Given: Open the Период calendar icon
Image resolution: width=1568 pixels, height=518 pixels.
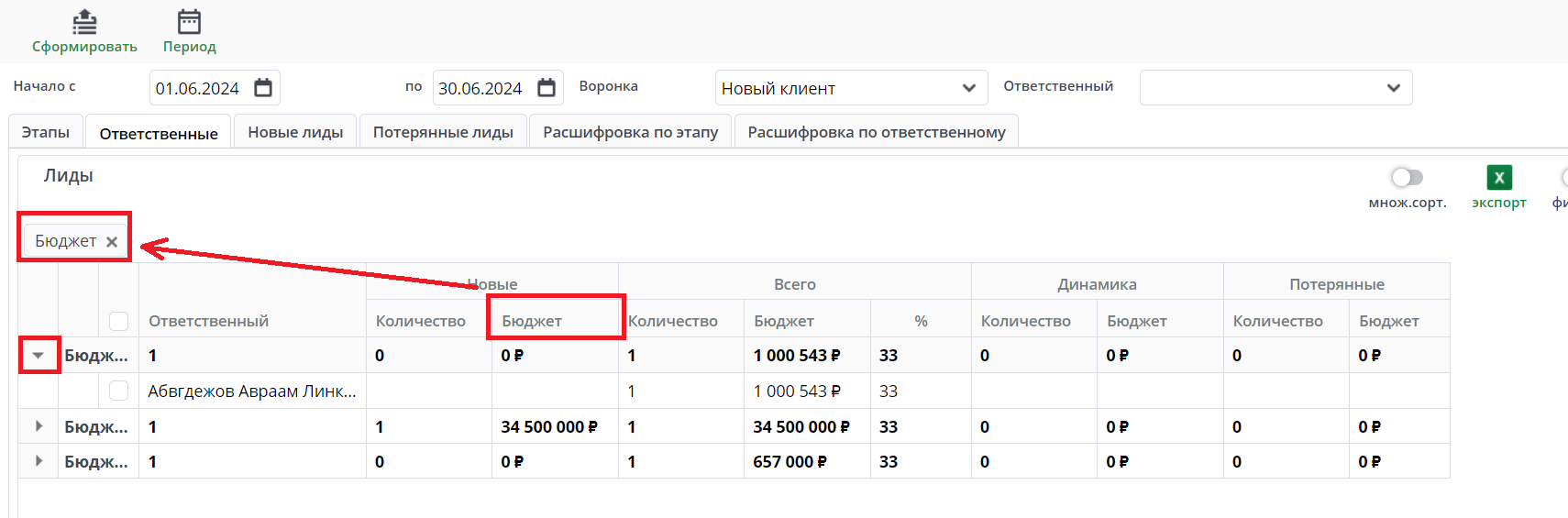Looking at the screenshot, I should pos(189,23).
